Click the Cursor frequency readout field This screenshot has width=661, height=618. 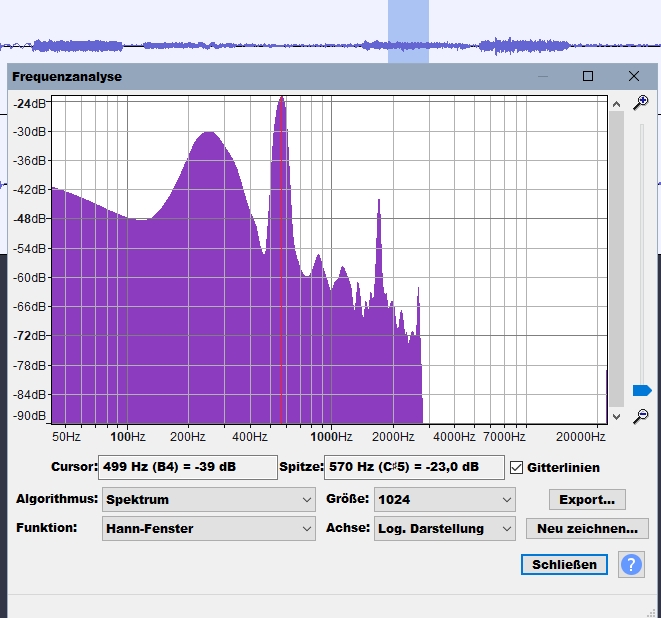[x=188, y=467]
